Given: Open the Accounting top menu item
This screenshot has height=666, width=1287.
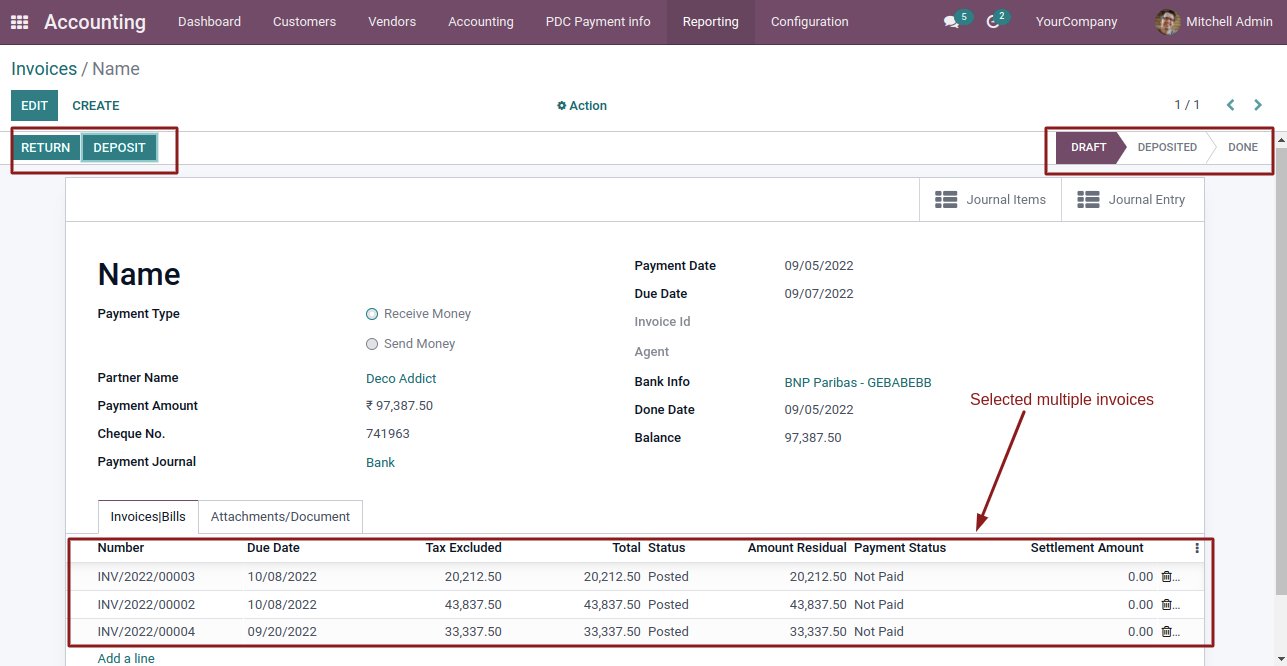Looking at the screenshot, I should 481,22.
